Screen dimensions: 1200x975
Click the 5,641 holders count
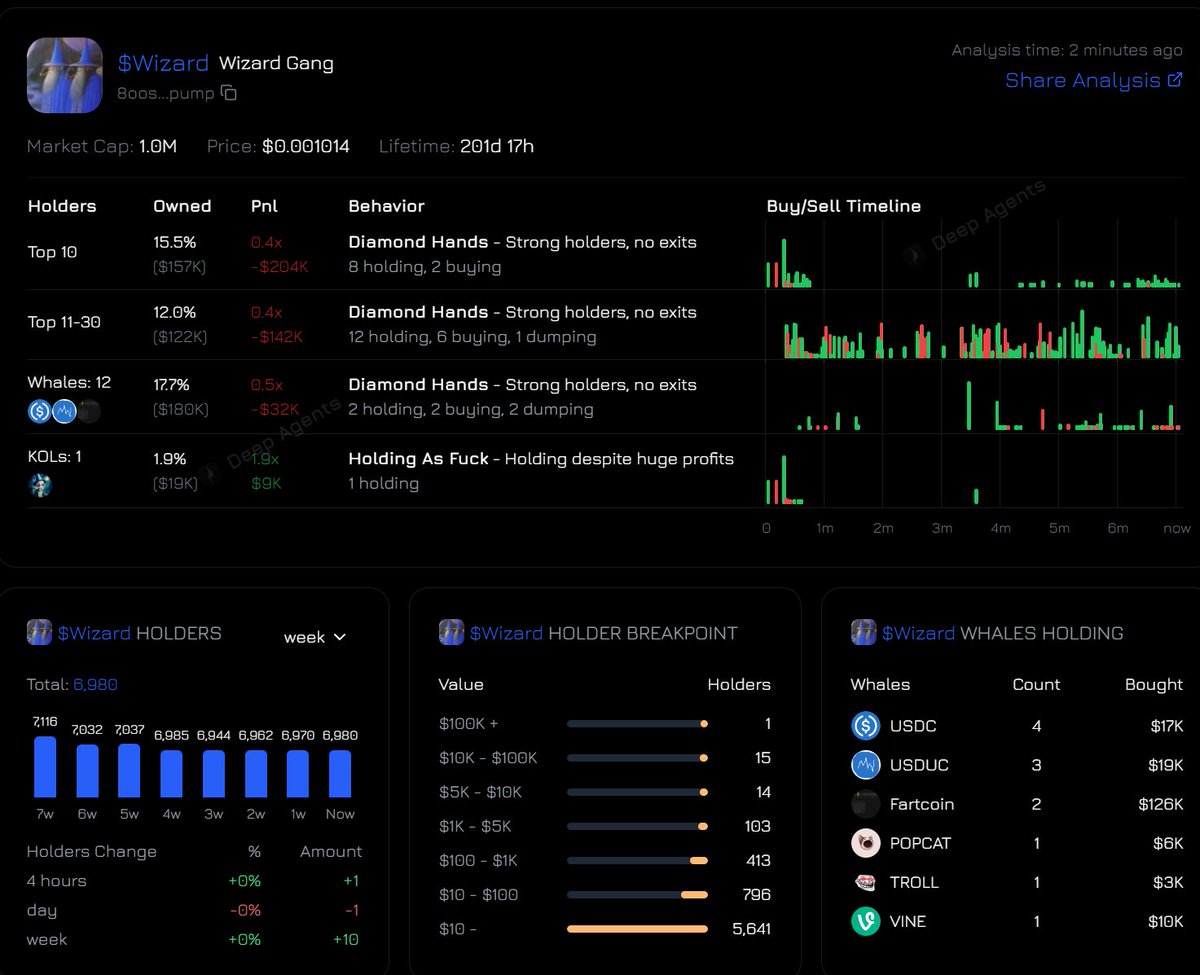point(751,929)
